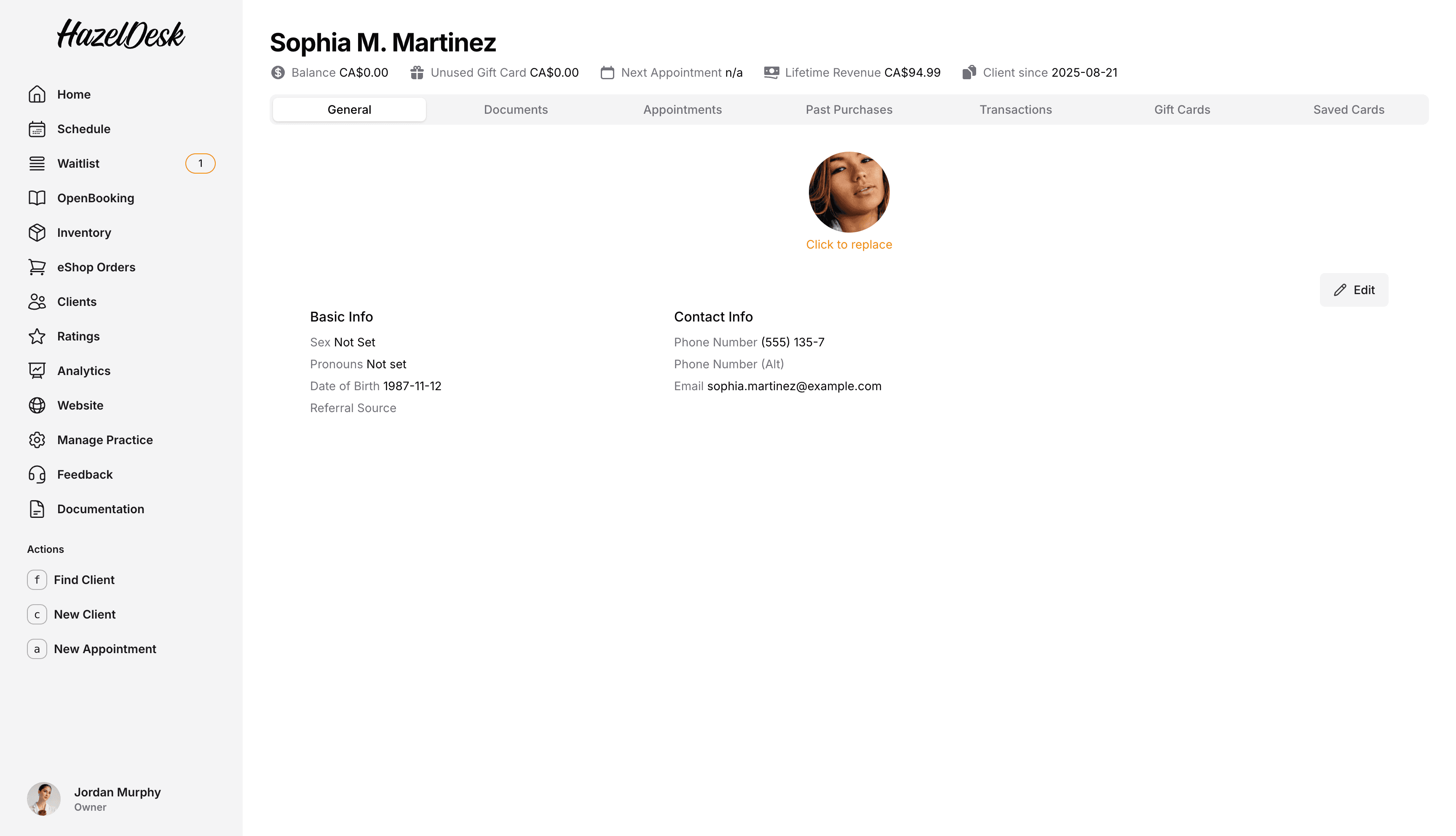The width and height of the screenshot is (1456, 836).
Task: Open Jordan Murphy's owner profile thumbnail
Action: point(44,798)
